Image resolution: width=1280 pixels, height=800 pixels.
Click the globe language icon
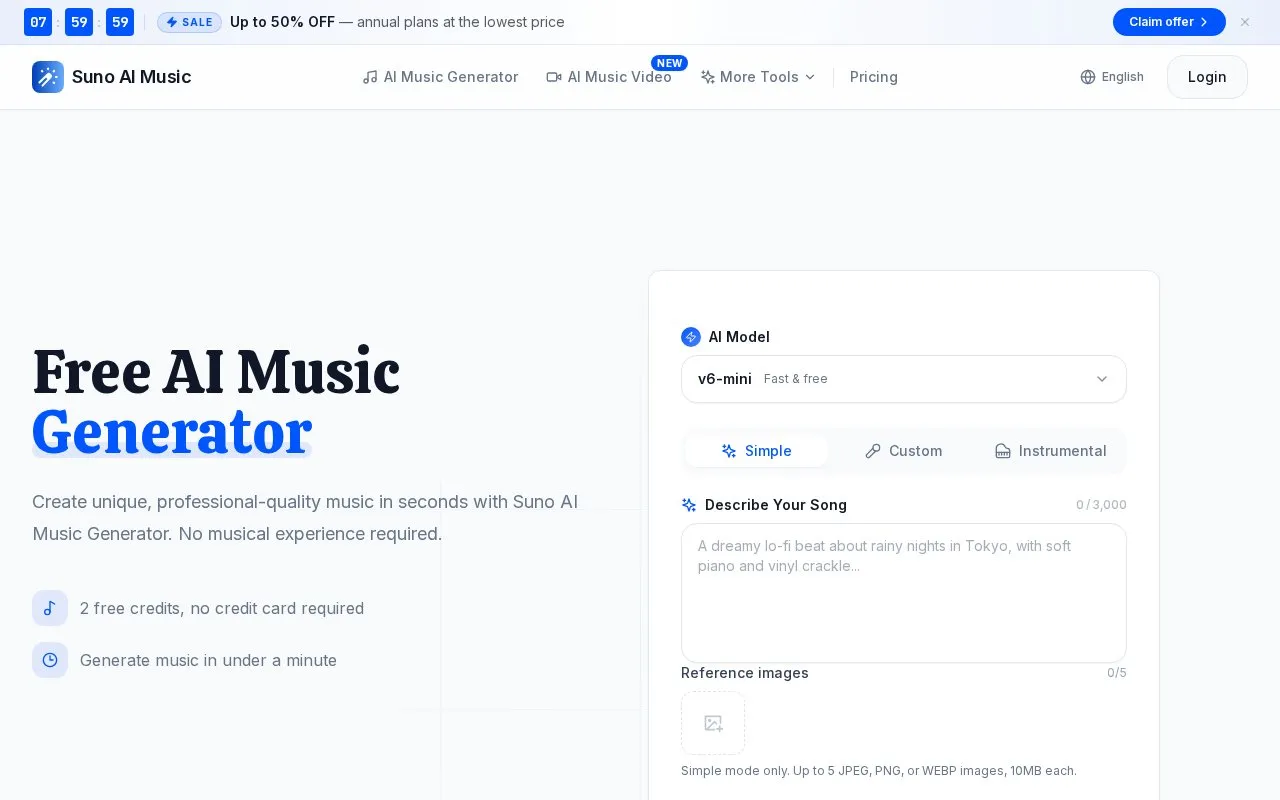pos(1088,77)
